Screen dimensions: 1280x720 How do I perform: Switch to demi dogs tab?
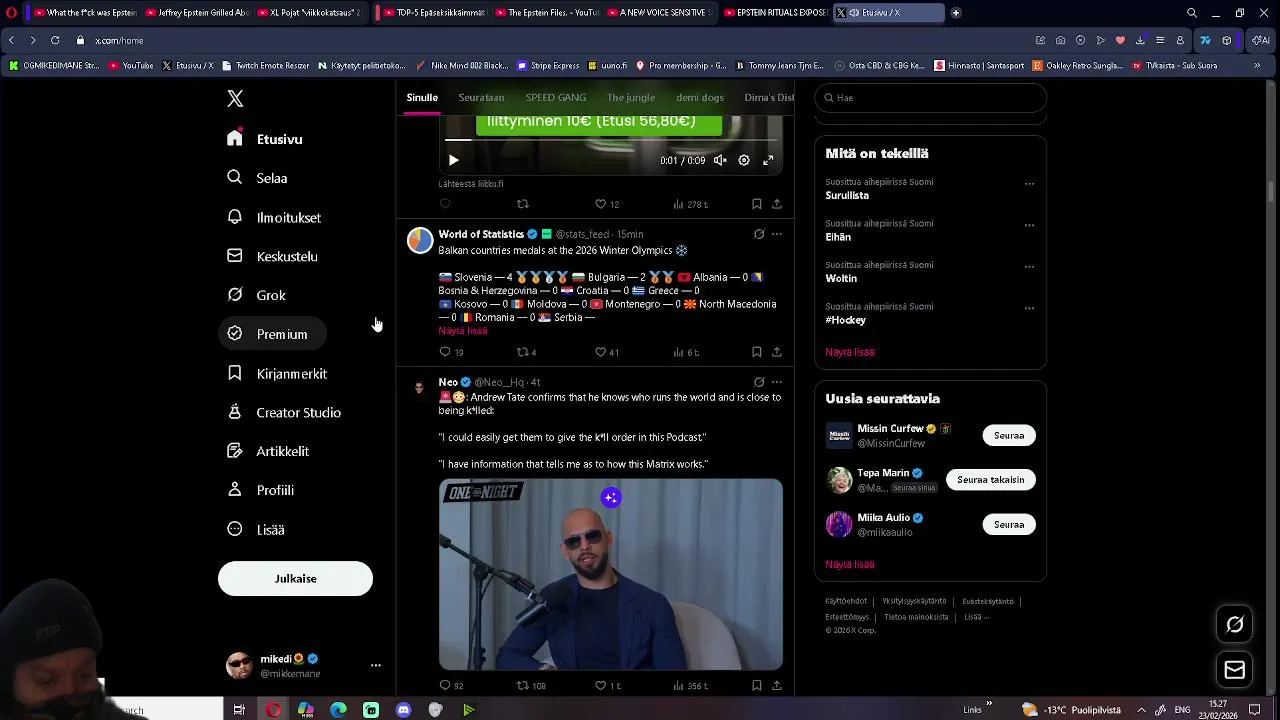[700, 97]
